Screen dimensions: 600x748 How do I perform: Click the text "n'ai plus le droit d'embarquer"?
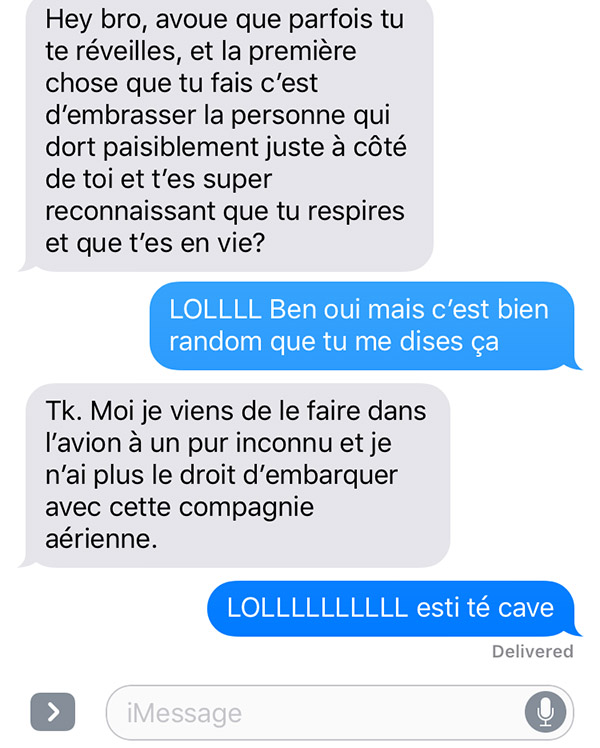[x=221, y=475]
